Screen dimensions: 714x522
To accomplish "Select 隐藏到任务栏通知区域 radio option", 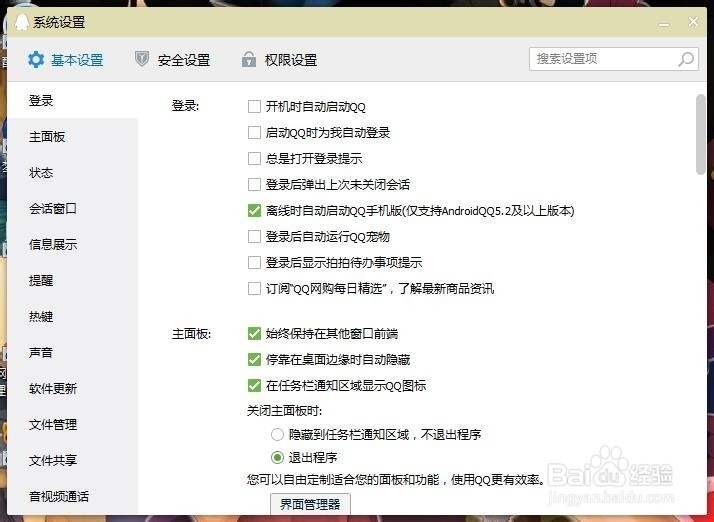I will 277,435.
